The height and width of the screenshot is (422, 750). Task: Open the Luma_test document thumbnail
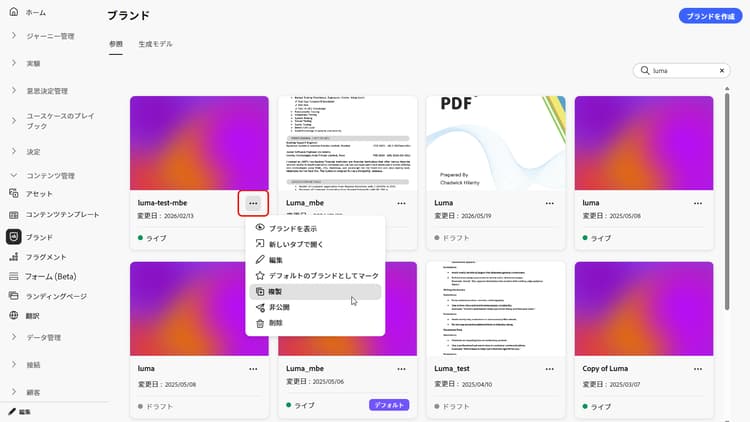496,309
